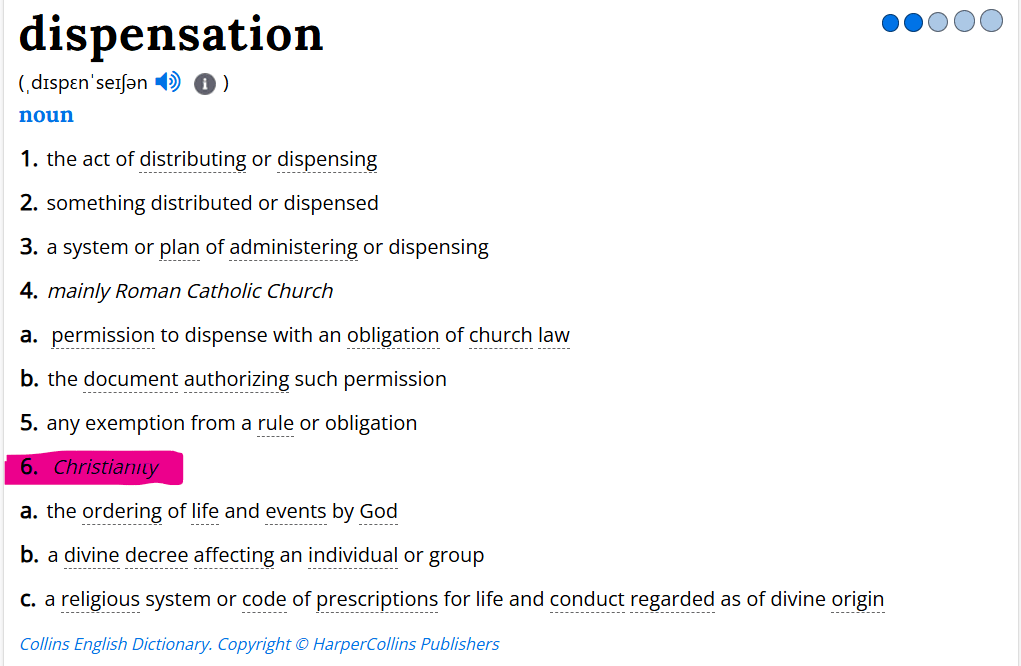Open the 'distributing' word link

click(193, 160)
